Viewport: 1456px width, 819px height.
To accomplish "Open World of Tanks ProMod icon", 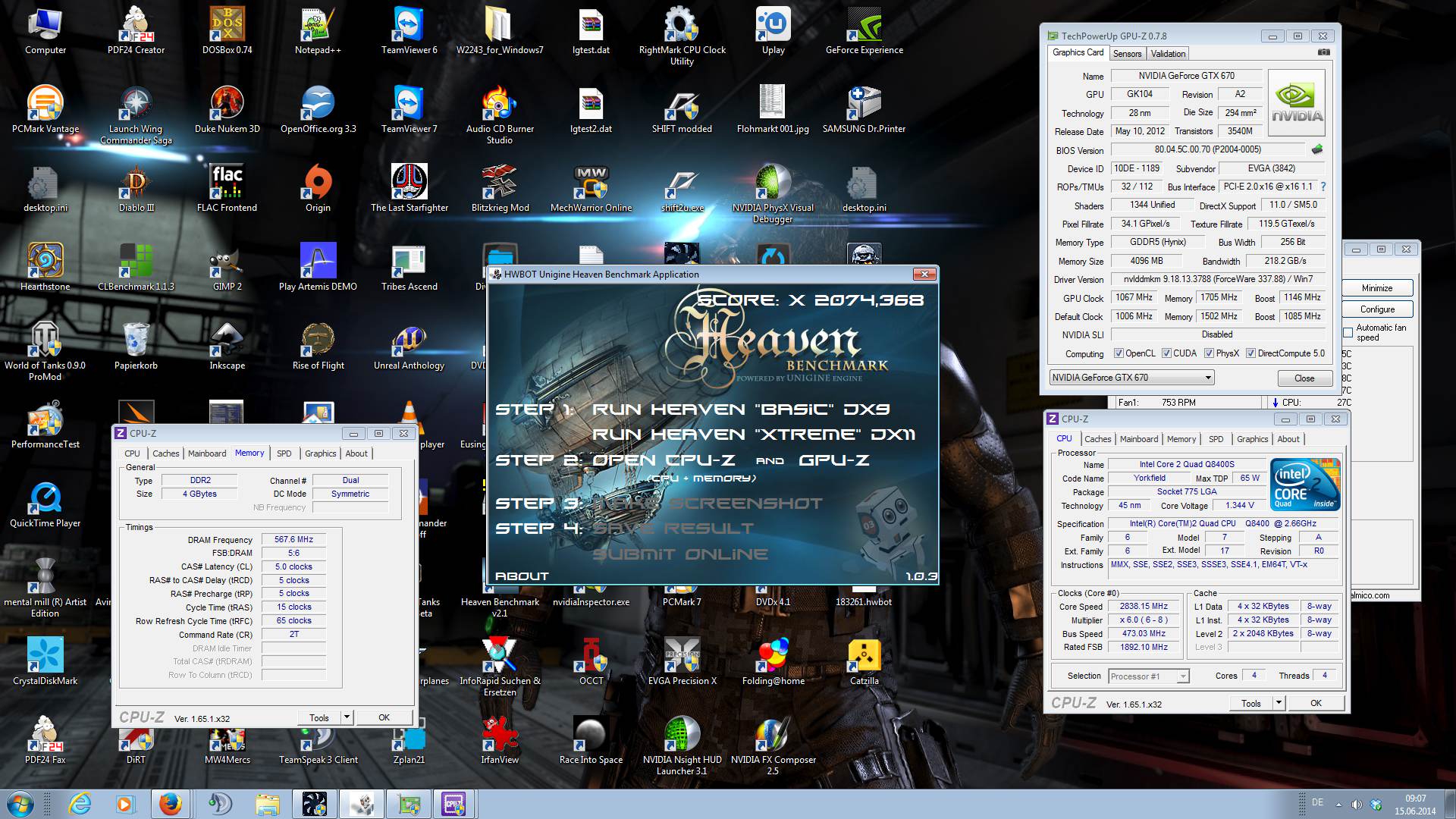I will (45, 351).
